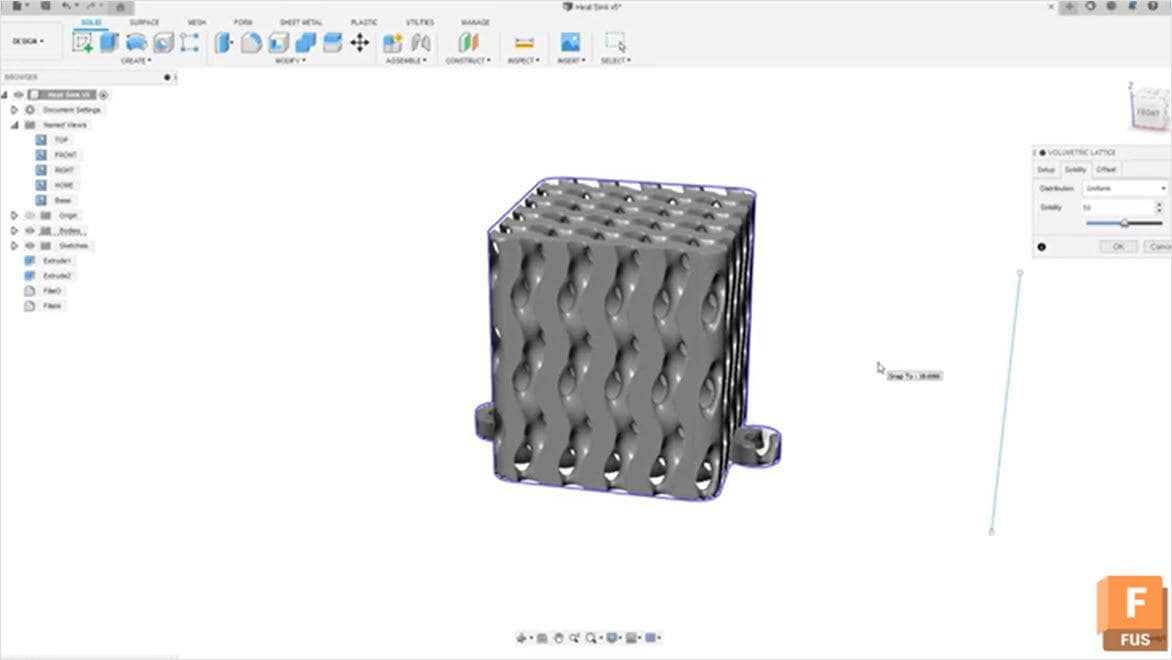Click OK to apply the volumetric lattice

pyautogui.click(x=1119, y=247)
